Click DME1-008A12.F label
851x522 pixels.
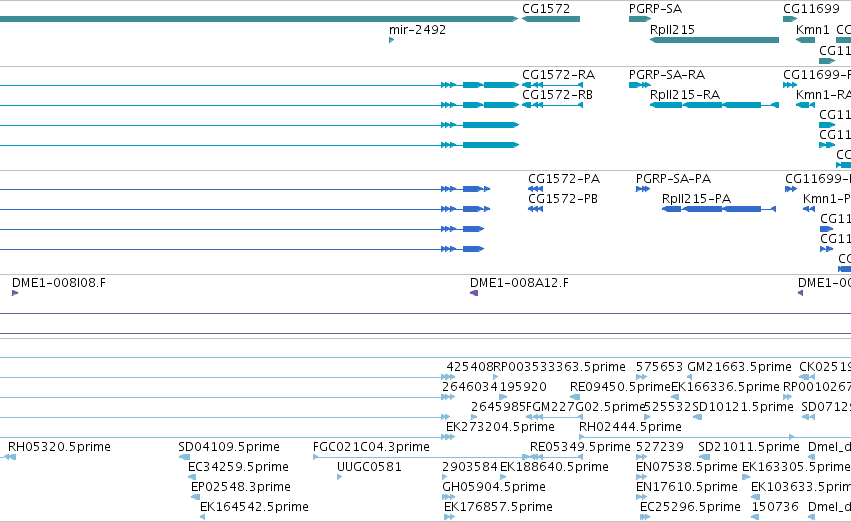519,283
